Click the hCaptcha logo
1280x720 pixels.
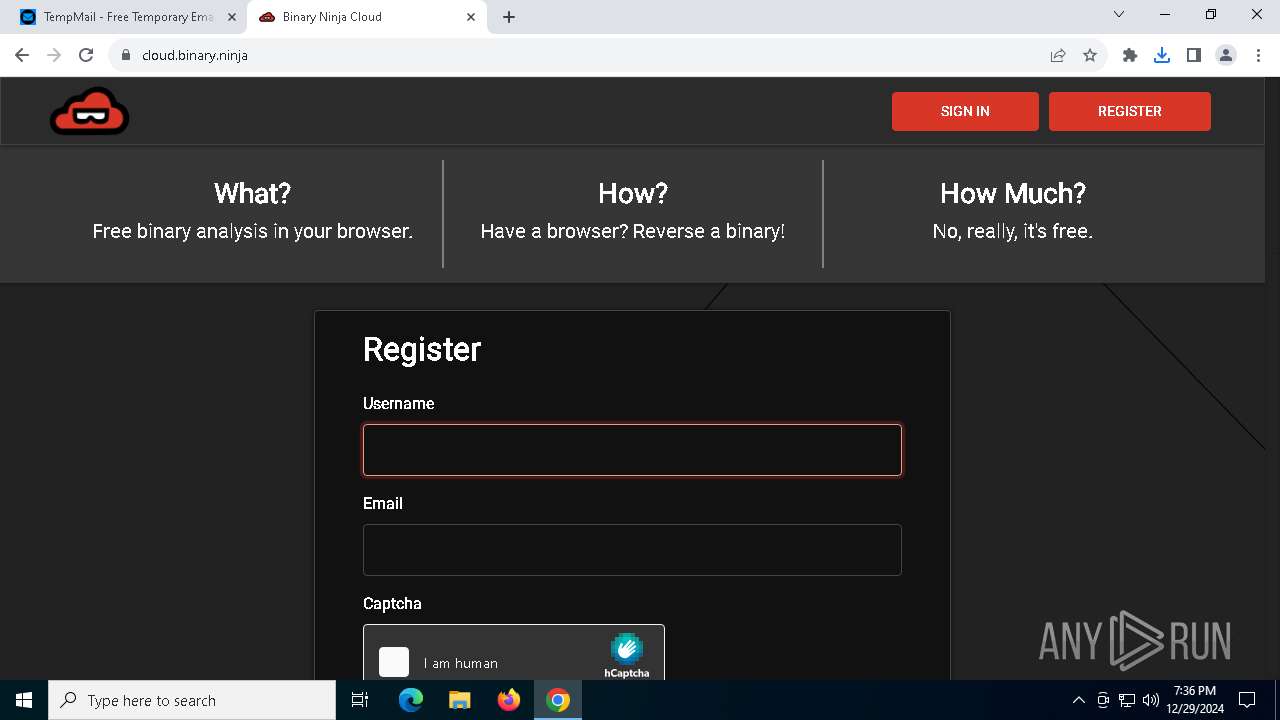click(627, 655)
